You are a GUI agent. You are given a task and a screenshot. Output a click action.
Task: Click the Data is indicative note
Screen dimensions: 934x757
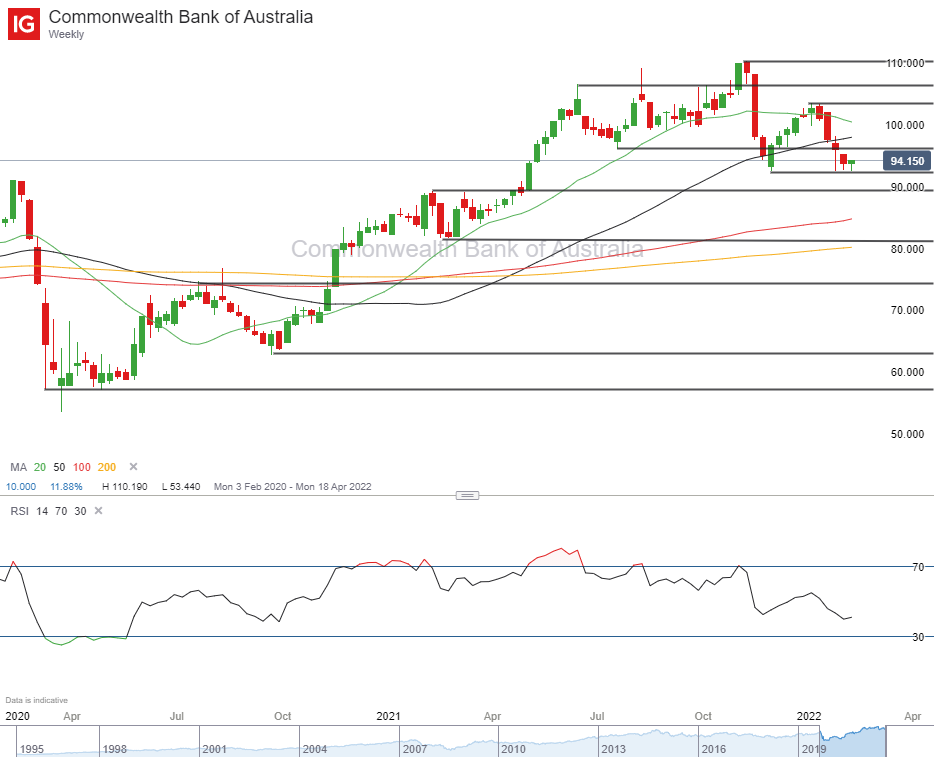pos(36,700)
